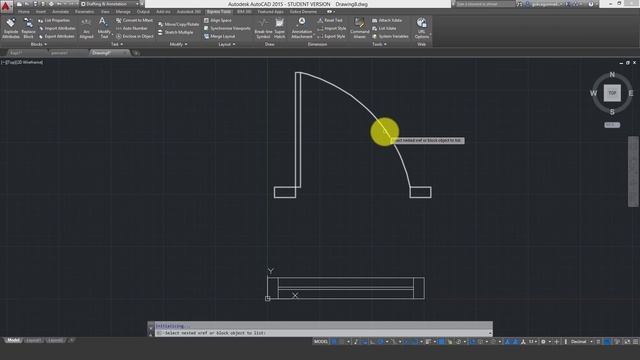Expand the Modify panel dropdown
The image size is (640, 360).
click(178, 44)
